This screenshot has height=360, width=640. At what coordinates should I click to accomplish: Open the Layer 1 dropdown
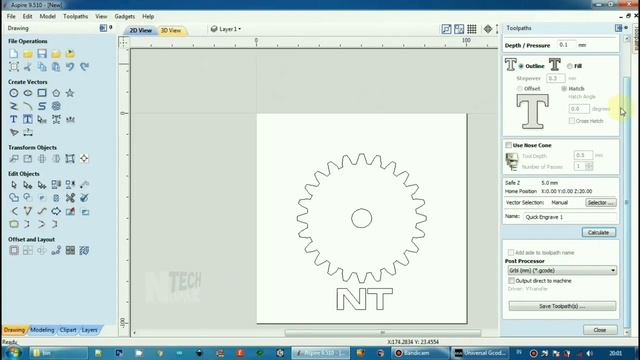pyautogui.click(x=226, y=29)
